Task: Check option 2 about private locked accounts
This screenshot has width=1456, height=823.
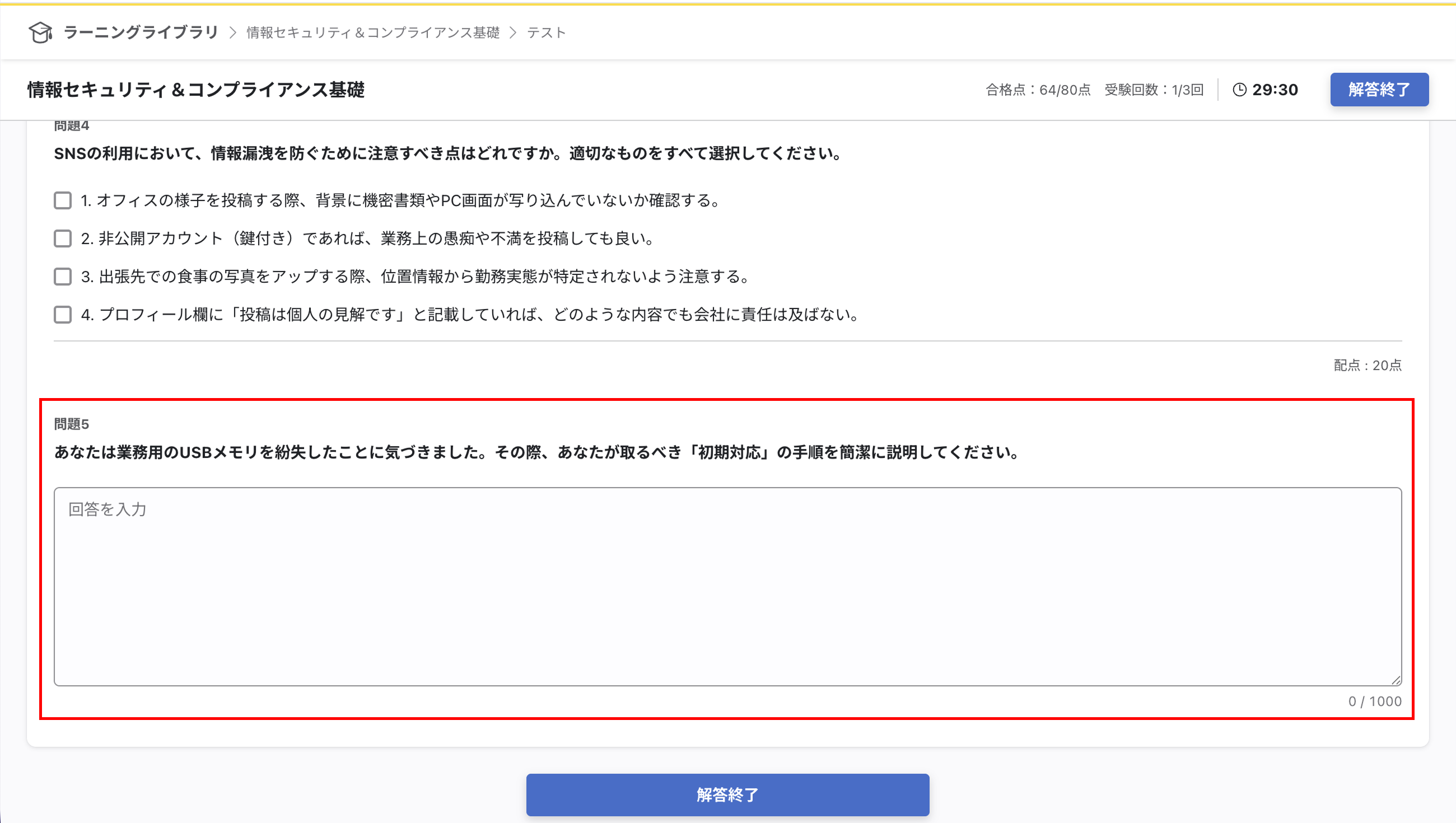Action: pos(62,239)
